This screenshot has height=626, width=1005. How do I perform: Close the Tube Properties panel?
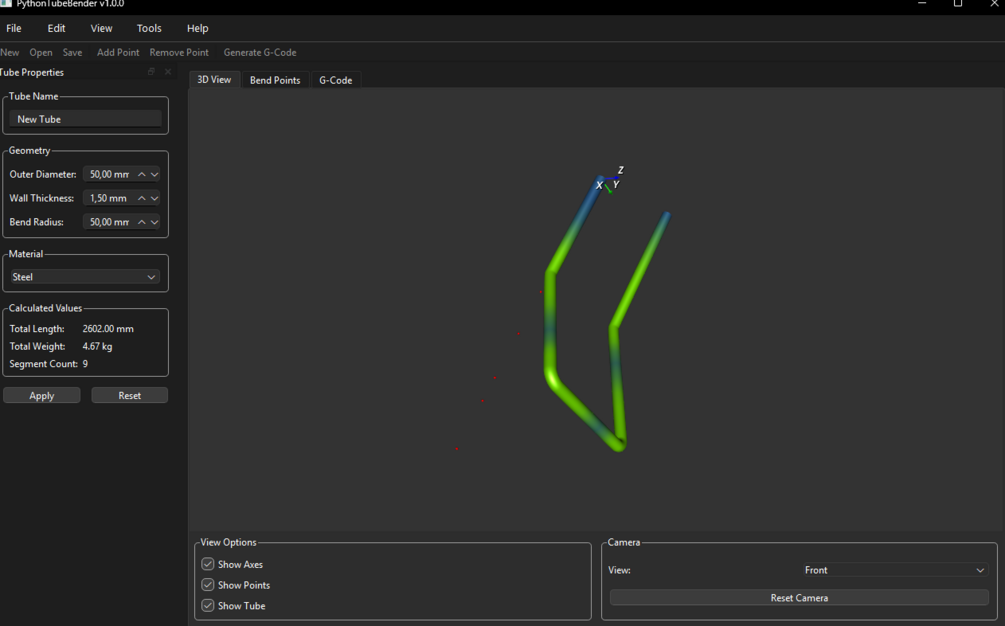[x=167, y=72]
